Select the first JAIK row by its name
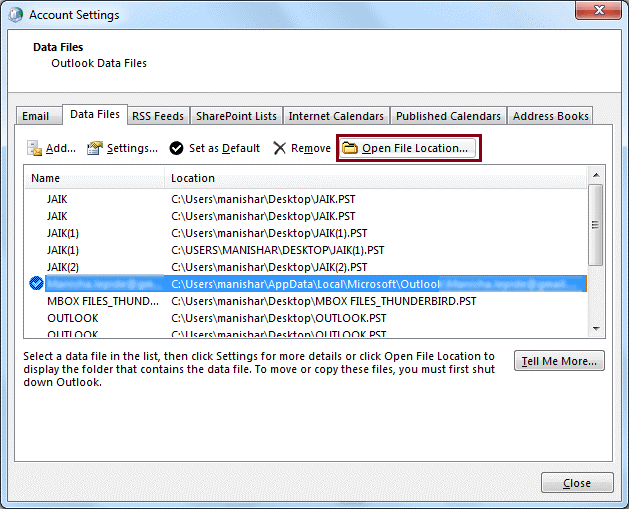Screen dimensions: 629x509 pos(57,199)
